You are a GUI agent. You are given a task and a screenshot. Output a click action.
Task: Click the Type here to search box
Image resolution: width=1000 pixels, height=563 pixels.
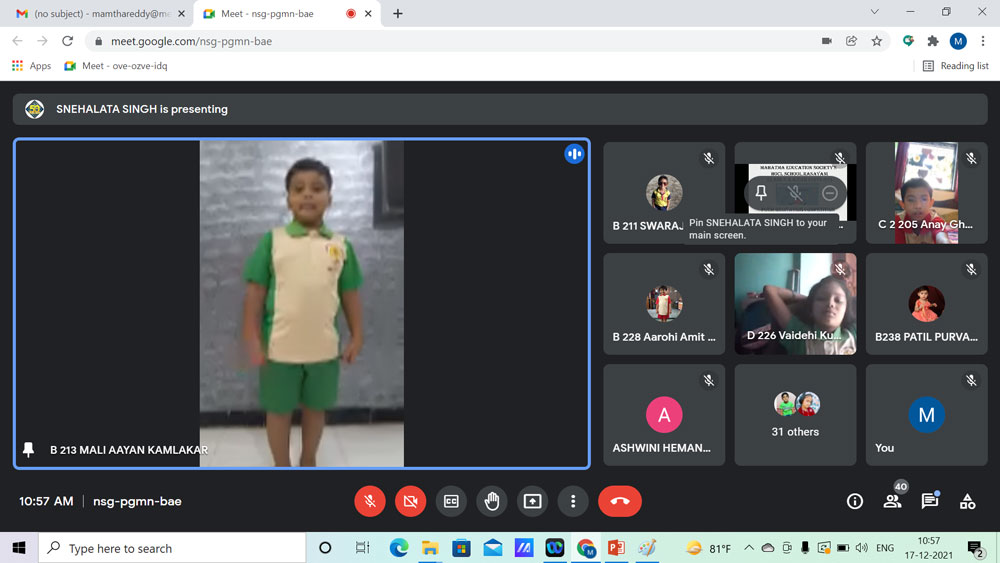(x=170, y=548)
